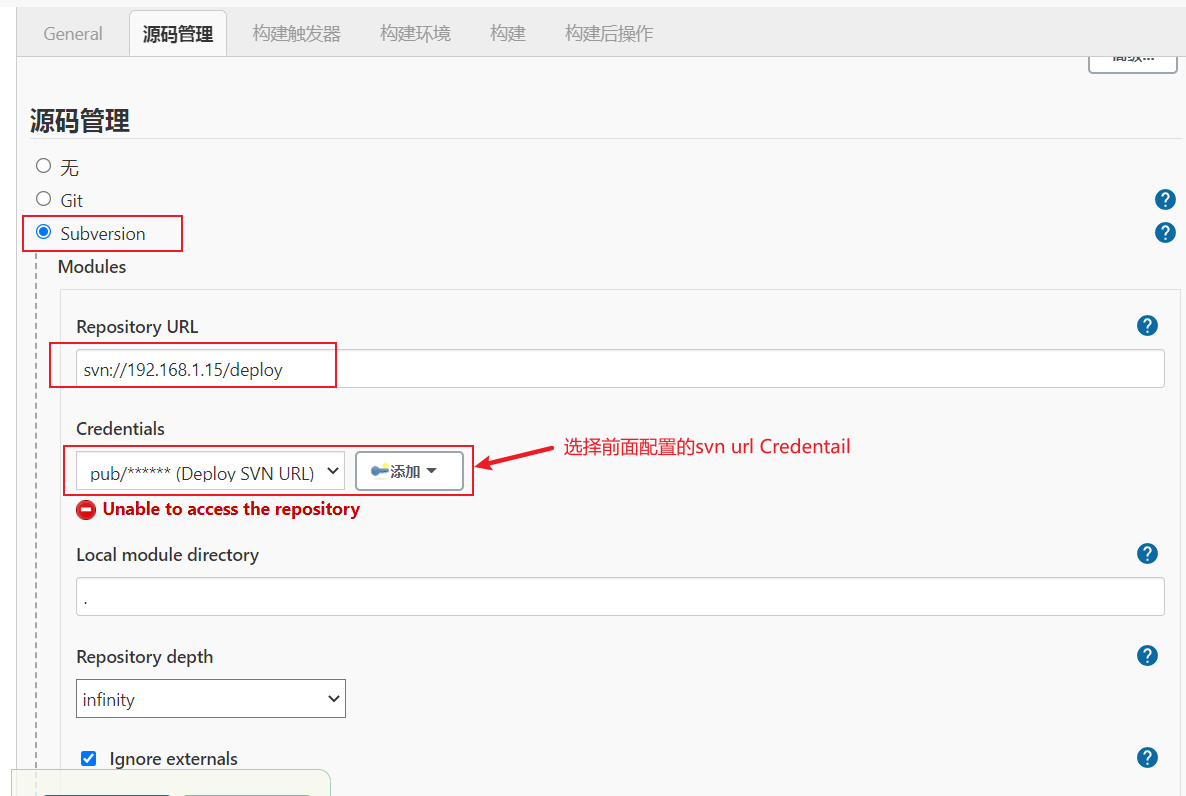Open help for Local module directory
The height and width of the screenshot is (796, 1186).
click(x=1147, y=553)
